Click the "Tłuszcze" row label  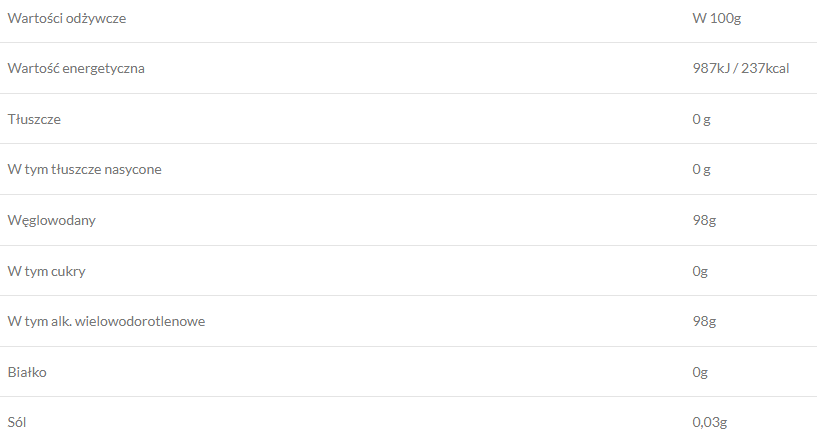pos(34,119)
